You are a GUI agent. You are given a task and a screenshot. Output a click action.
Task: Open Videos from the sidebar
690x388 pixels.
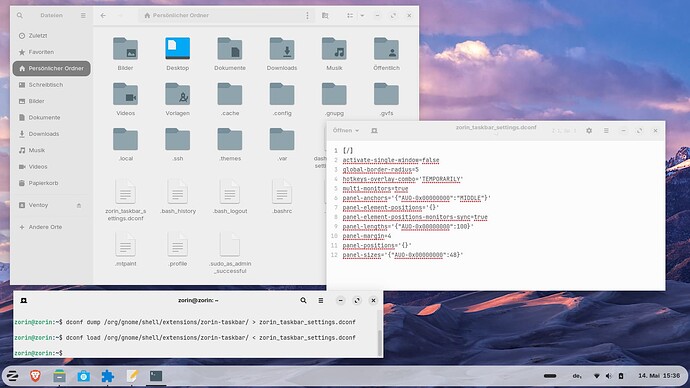[52, 167]
